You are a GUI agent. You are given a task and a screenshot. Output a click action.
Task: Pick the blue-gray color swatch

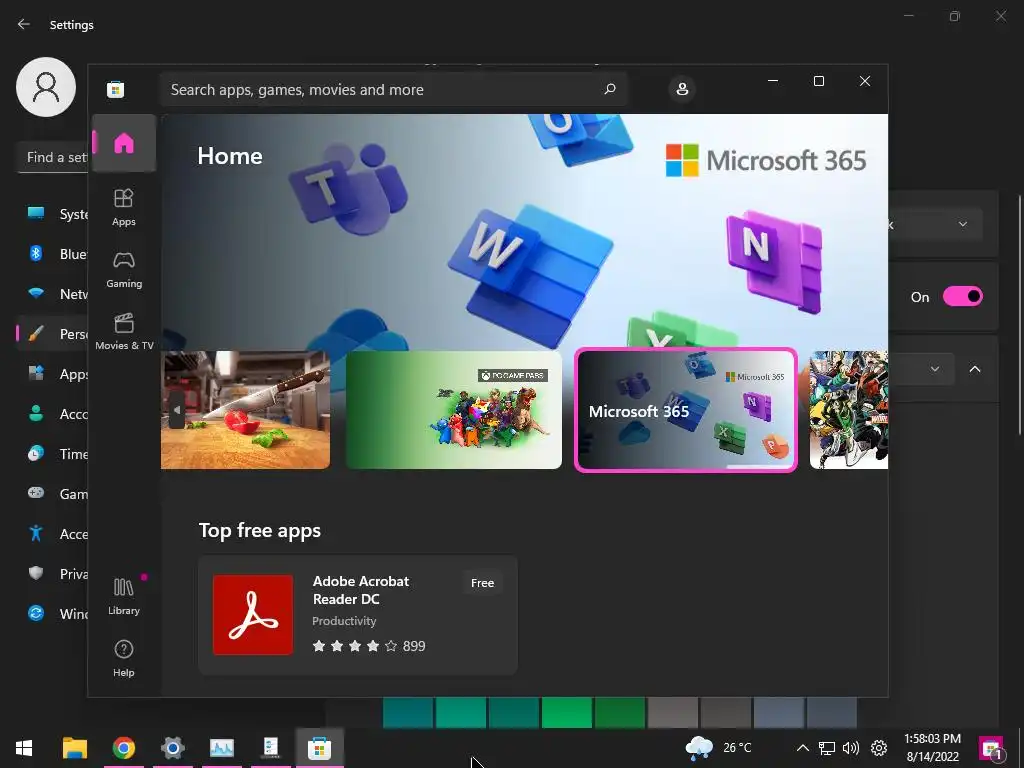click(778, 712)
